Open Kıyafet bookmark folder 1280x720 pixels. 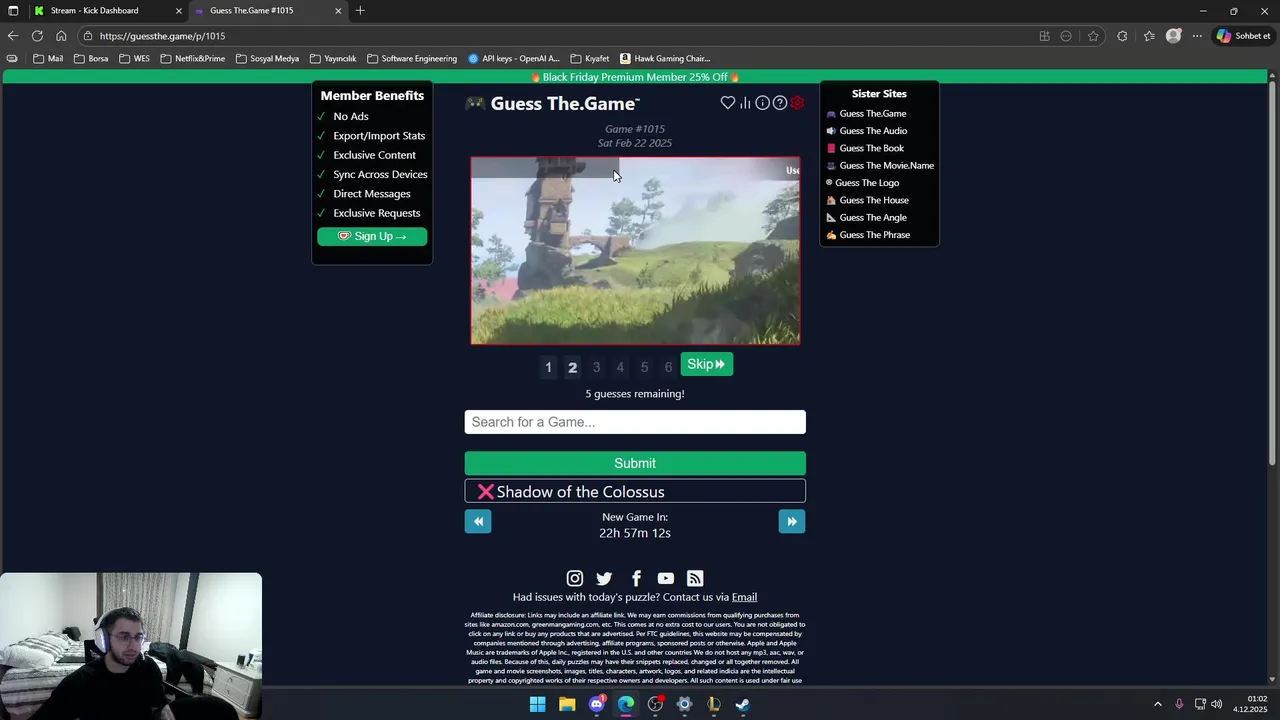(590, 59)
